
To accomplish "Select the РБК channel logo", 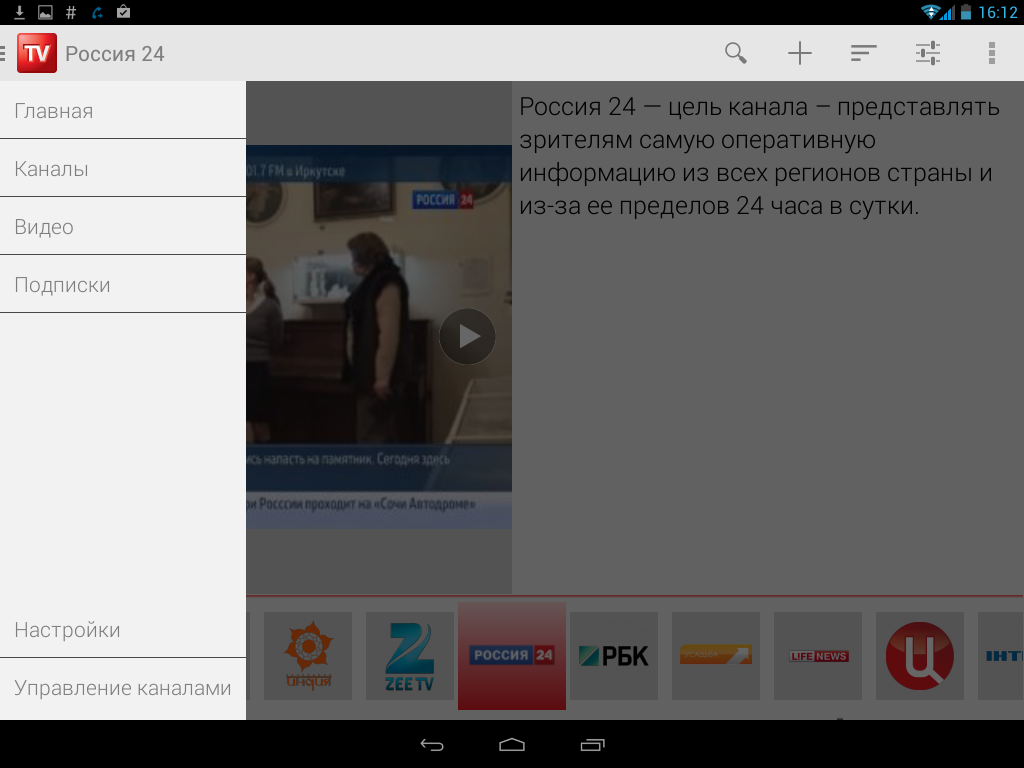I will 614,656.
